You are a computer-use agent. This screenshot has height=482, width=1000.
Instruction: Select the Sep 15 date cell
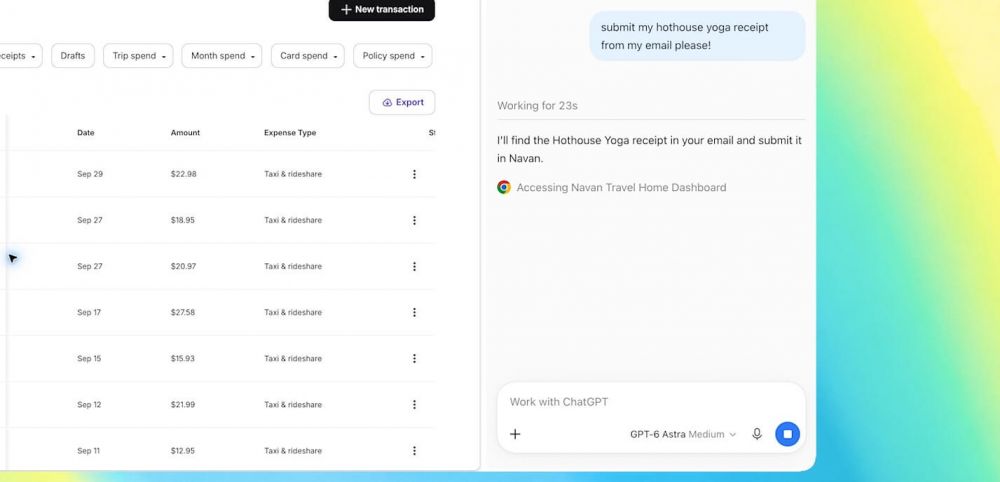89,358
